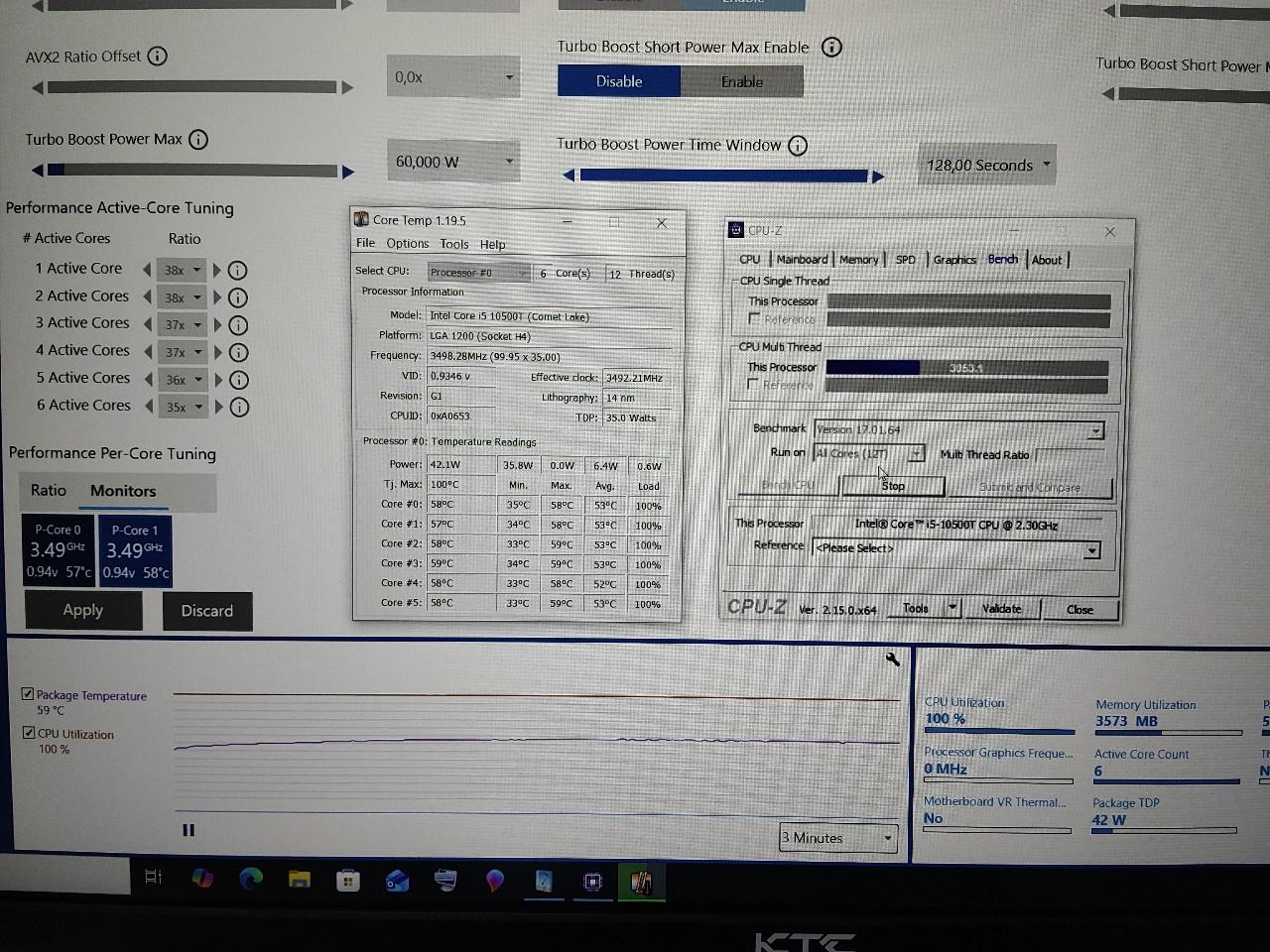
Task: Set Turbo Boost Short Power Max to Enable
Action: (x=742, y=82)
